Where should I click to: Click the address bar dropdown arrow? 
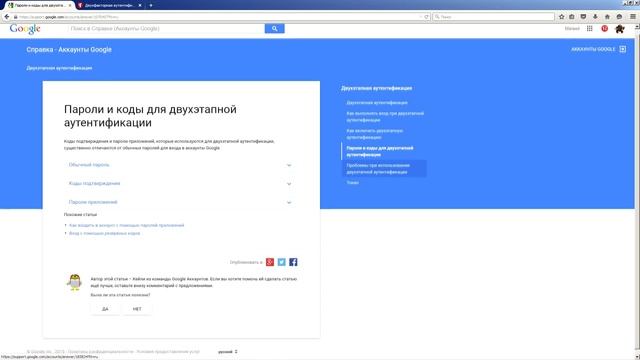pyautogui.click(x=421, y=17)
